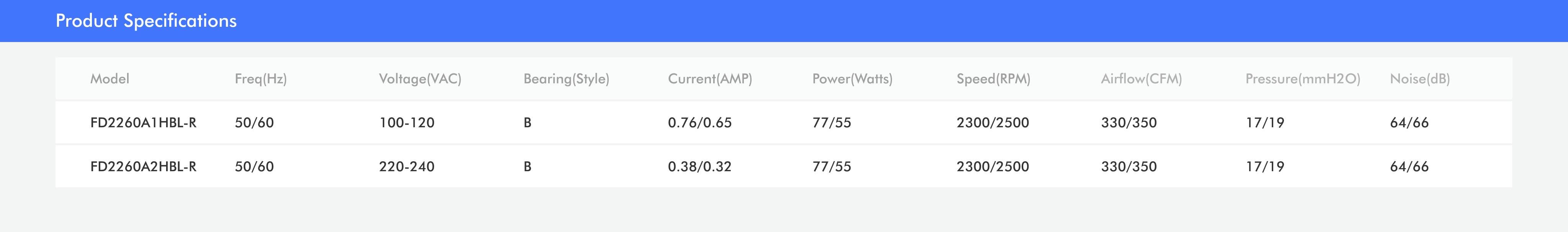Select the Airflow(CFM) column header

(x=1141, y=79)
